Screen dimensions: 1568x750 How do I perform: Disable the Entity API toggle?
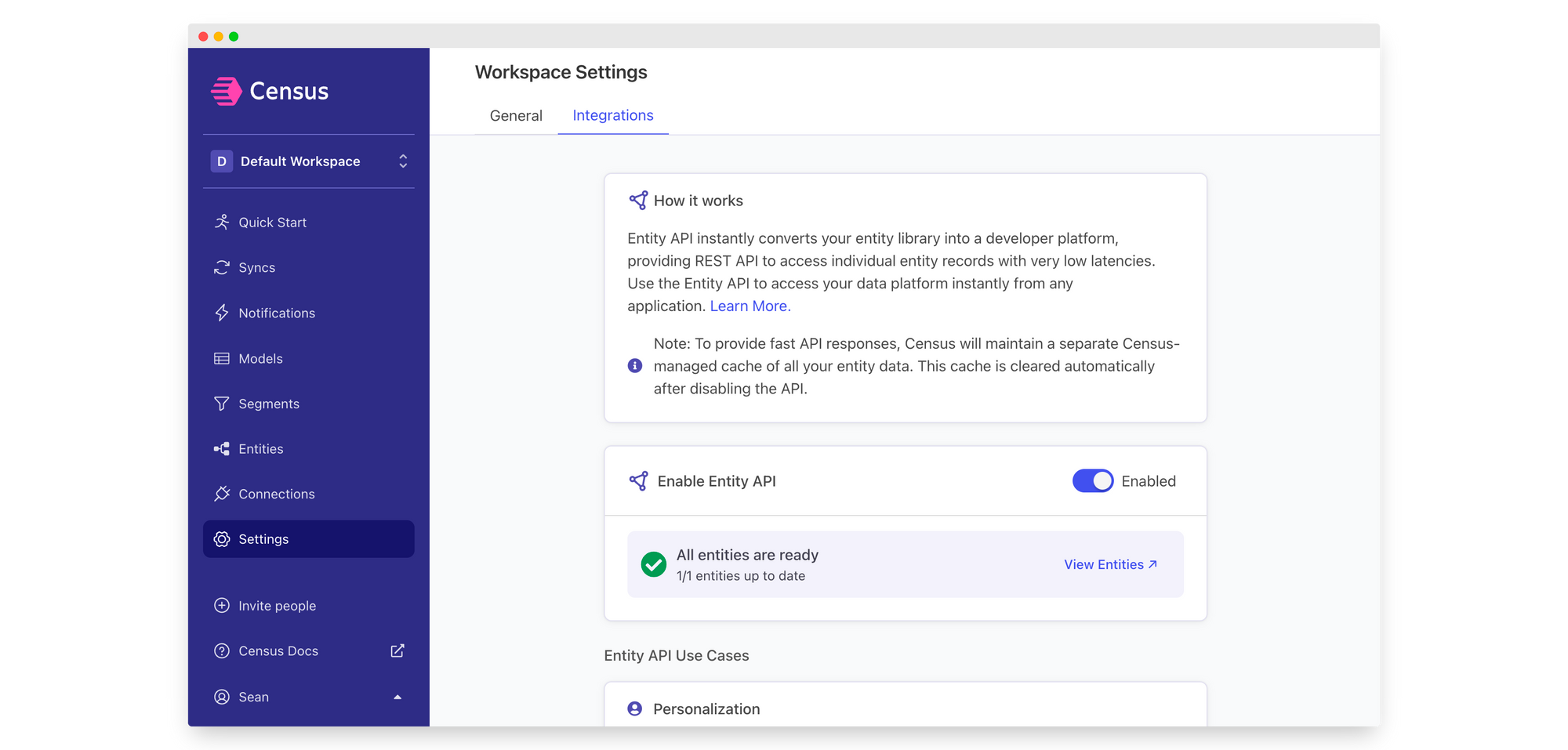(x=1093, y=480)
